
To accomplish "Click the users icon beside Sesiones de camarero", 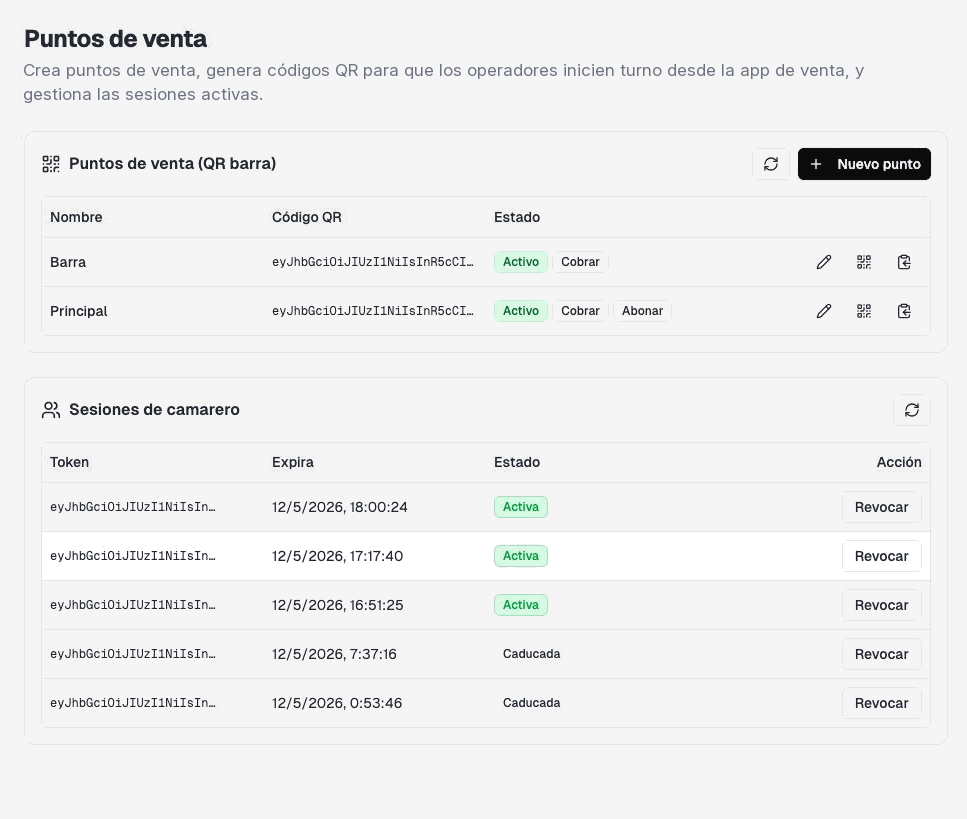I will tap(51, 410).
